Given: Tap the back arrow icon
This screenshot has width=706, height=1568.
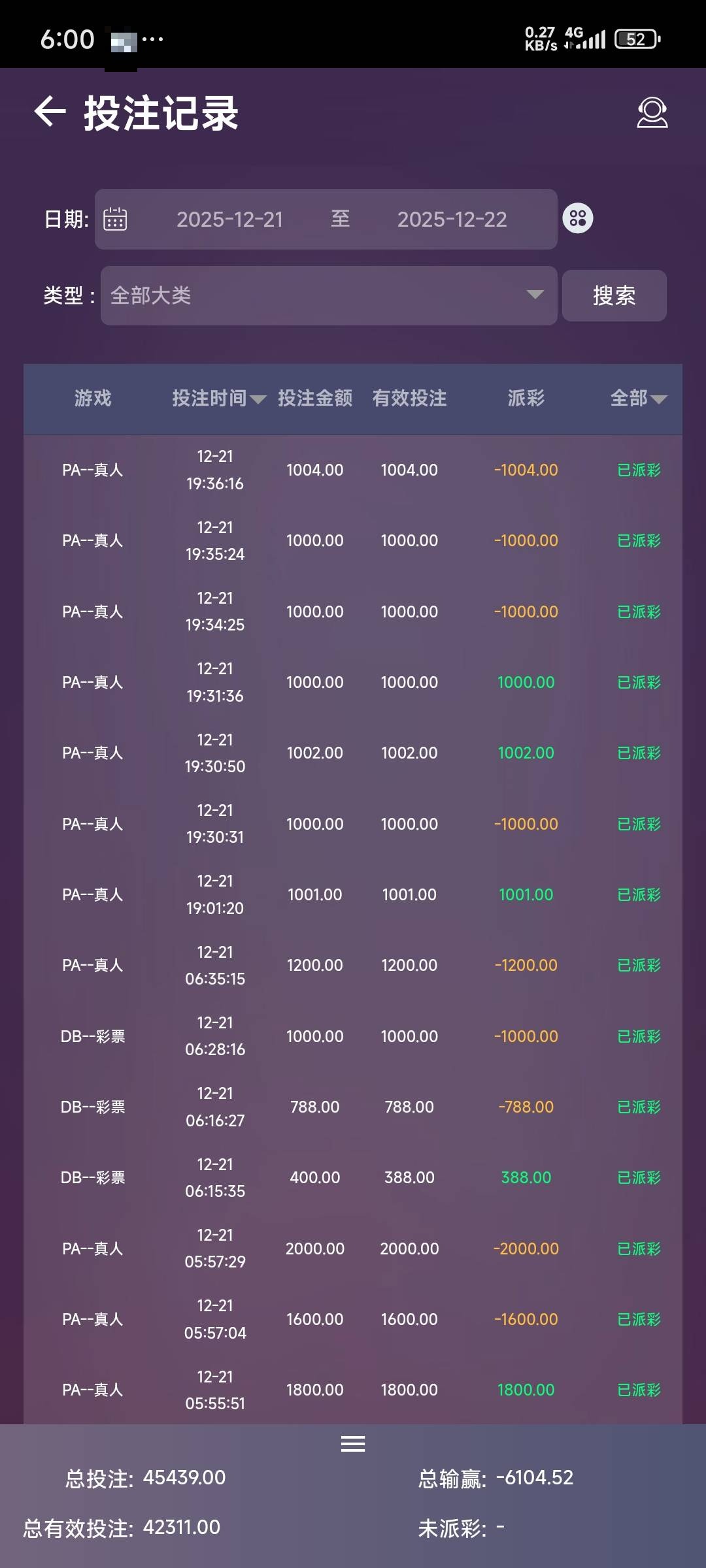Looking at the screenshot, I should coord(50,112).
